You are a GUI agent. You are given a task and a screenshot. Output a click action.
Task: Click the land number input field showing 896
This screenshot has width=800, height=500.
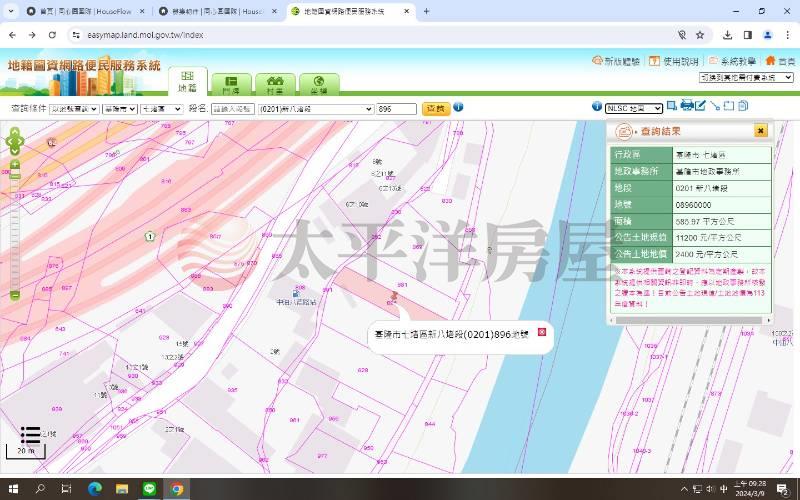click(x=396, y=108)
